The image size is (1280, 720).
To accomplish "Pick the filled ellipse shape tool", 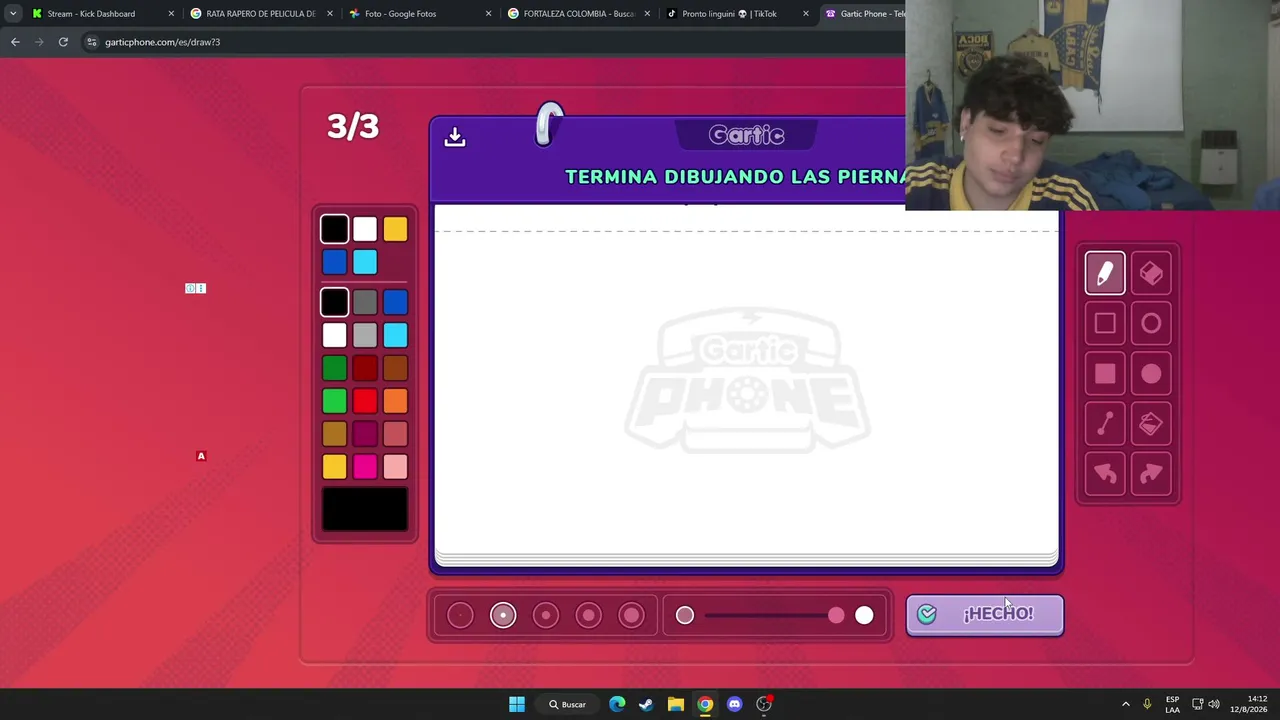I will tap(1151, 374).
